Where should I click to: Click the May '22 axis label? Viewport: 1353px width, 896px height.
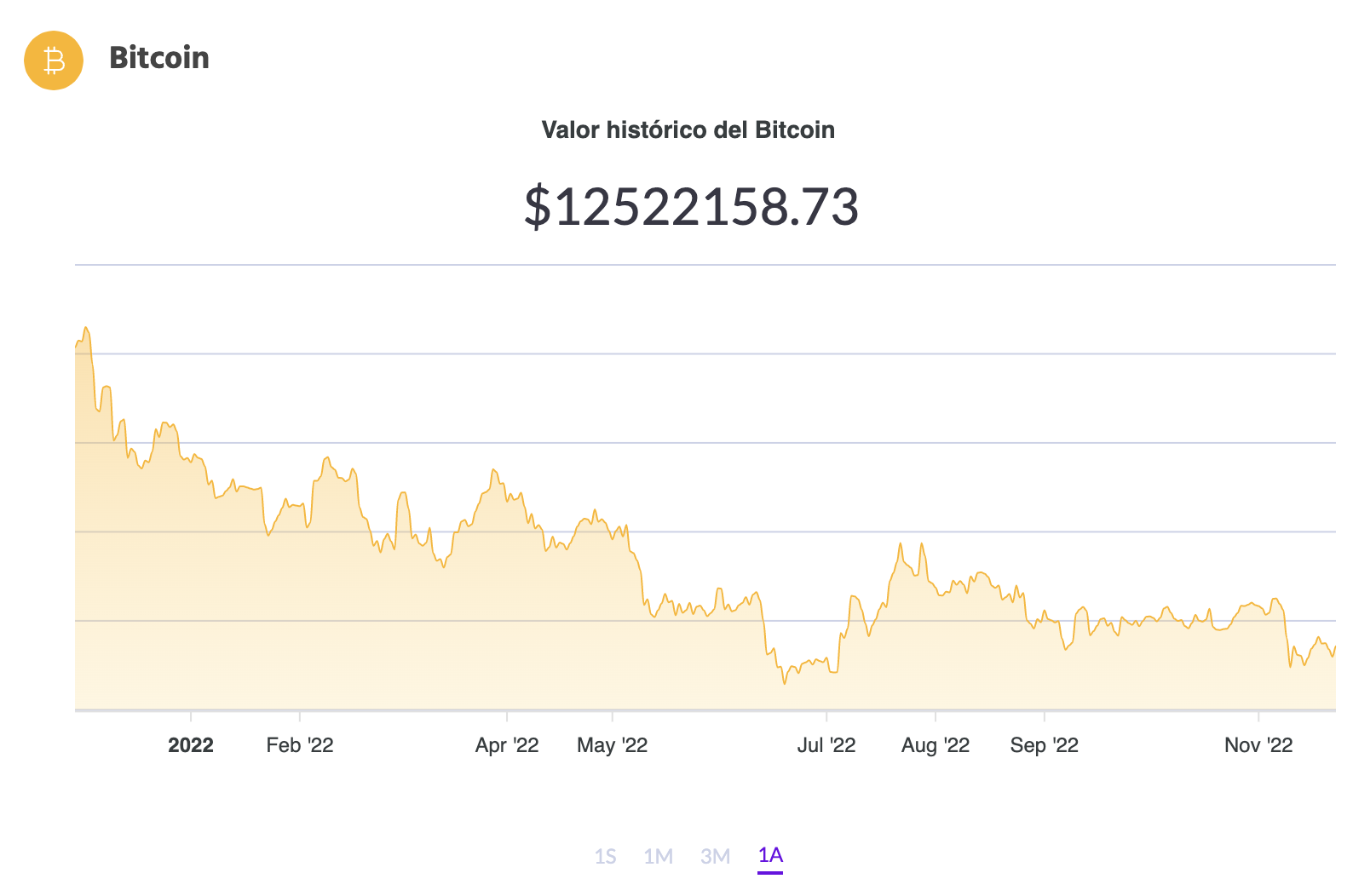pyautogui.click(x=613, y=745)
